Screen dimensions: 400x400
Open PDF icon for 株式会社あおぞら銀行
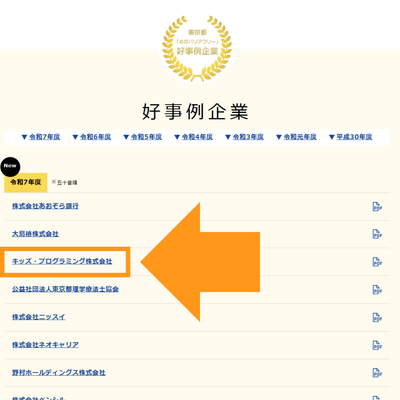[x=377, y=207]
